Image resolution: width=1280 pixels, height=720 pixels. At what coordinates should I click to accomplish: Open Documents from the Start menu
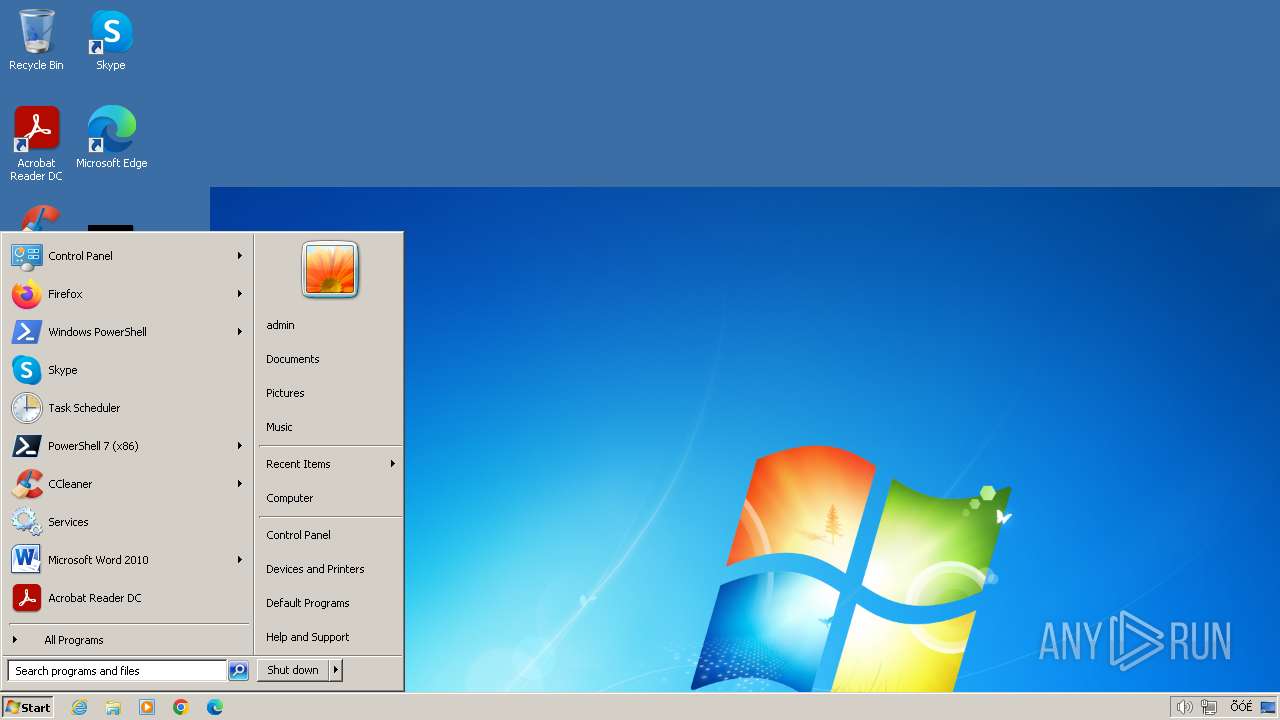[330, 359]
